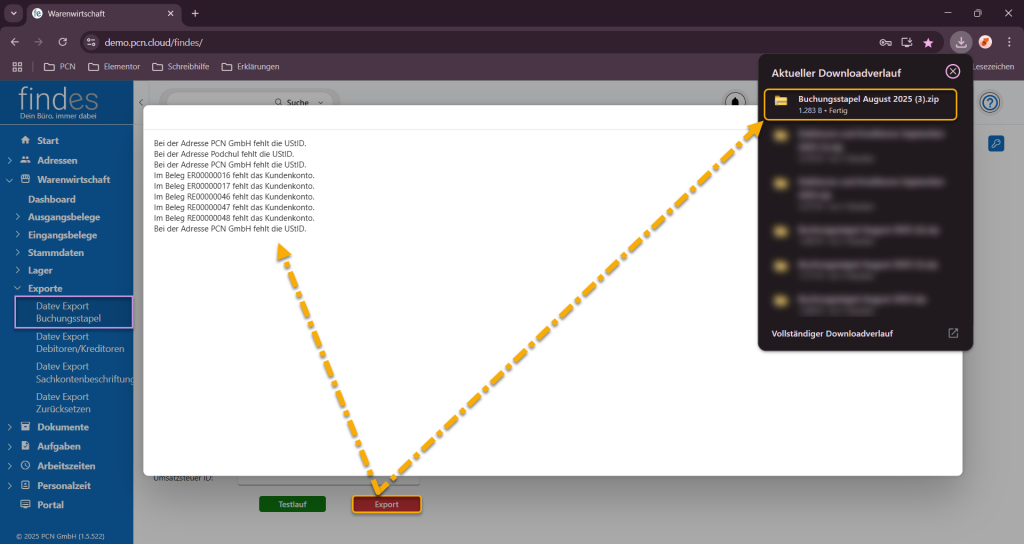Open the help question mark icon
Screen dimensions: 1024x544
(x=990, y=103)
